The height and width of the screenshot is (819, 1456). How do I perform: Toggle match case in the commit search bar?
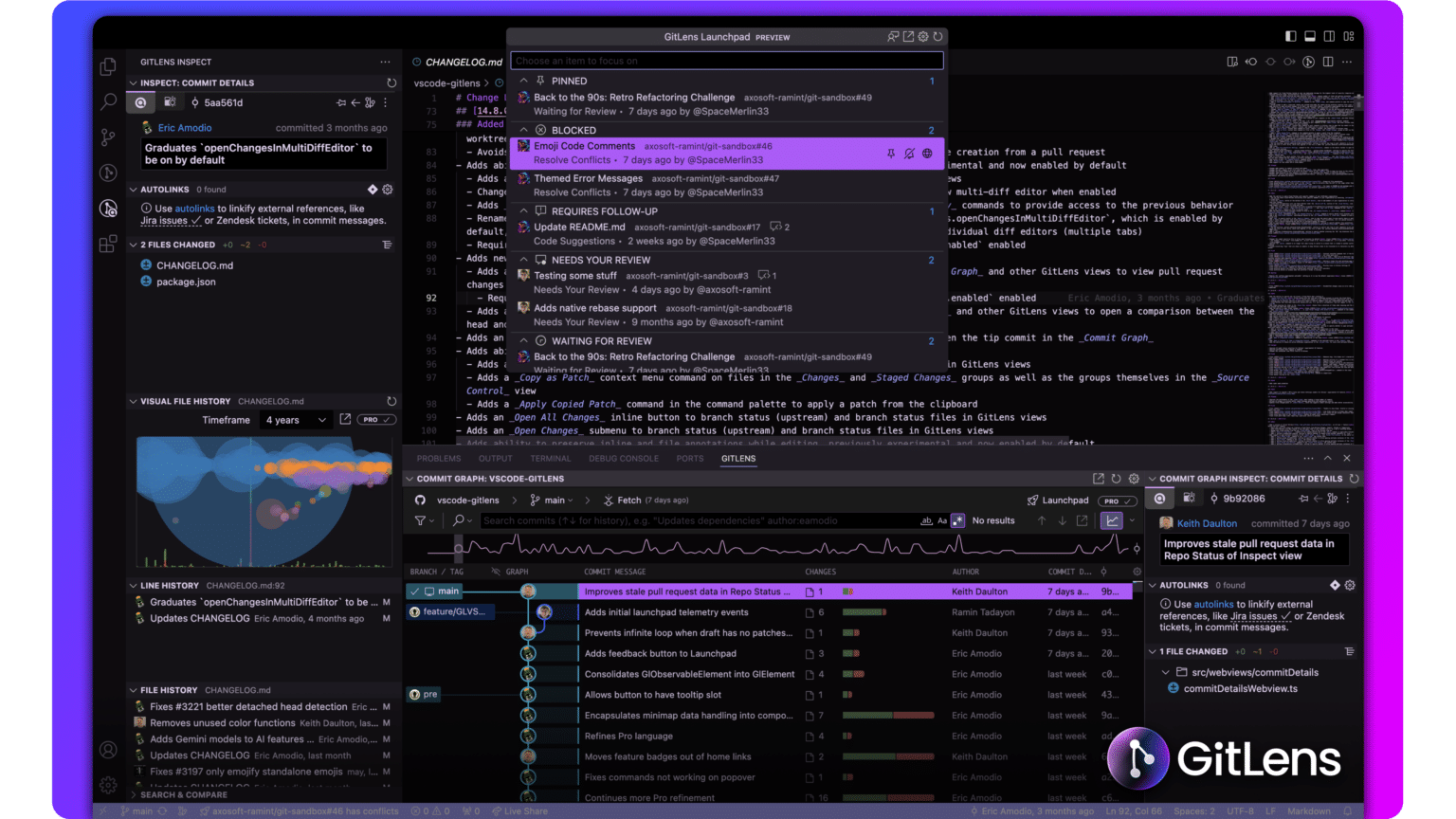942,519
